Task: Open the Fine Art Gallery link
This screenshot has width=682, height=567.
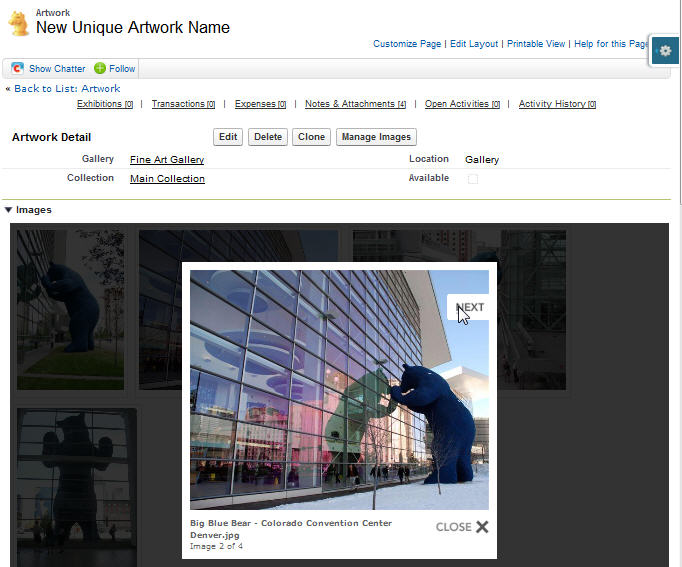Action: [x=167, y=160]
